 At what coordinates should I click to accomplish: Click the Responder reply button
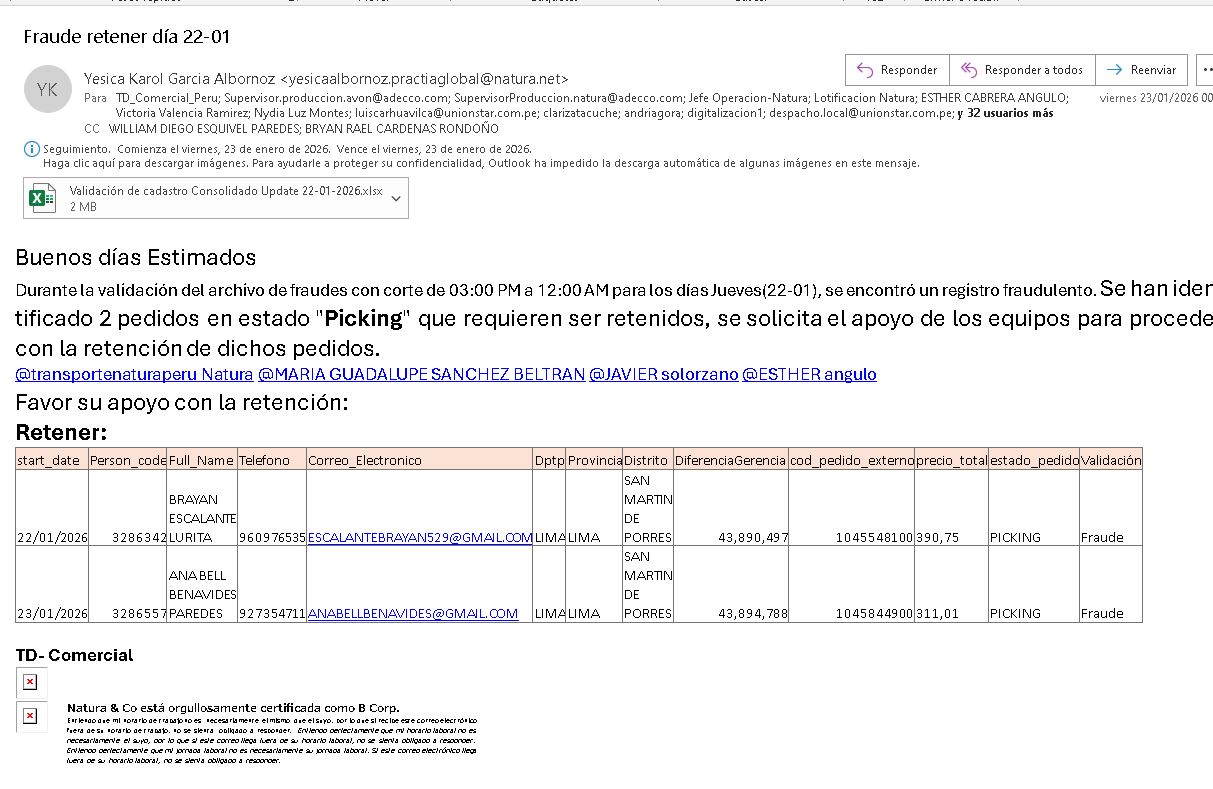pos(897,70)
